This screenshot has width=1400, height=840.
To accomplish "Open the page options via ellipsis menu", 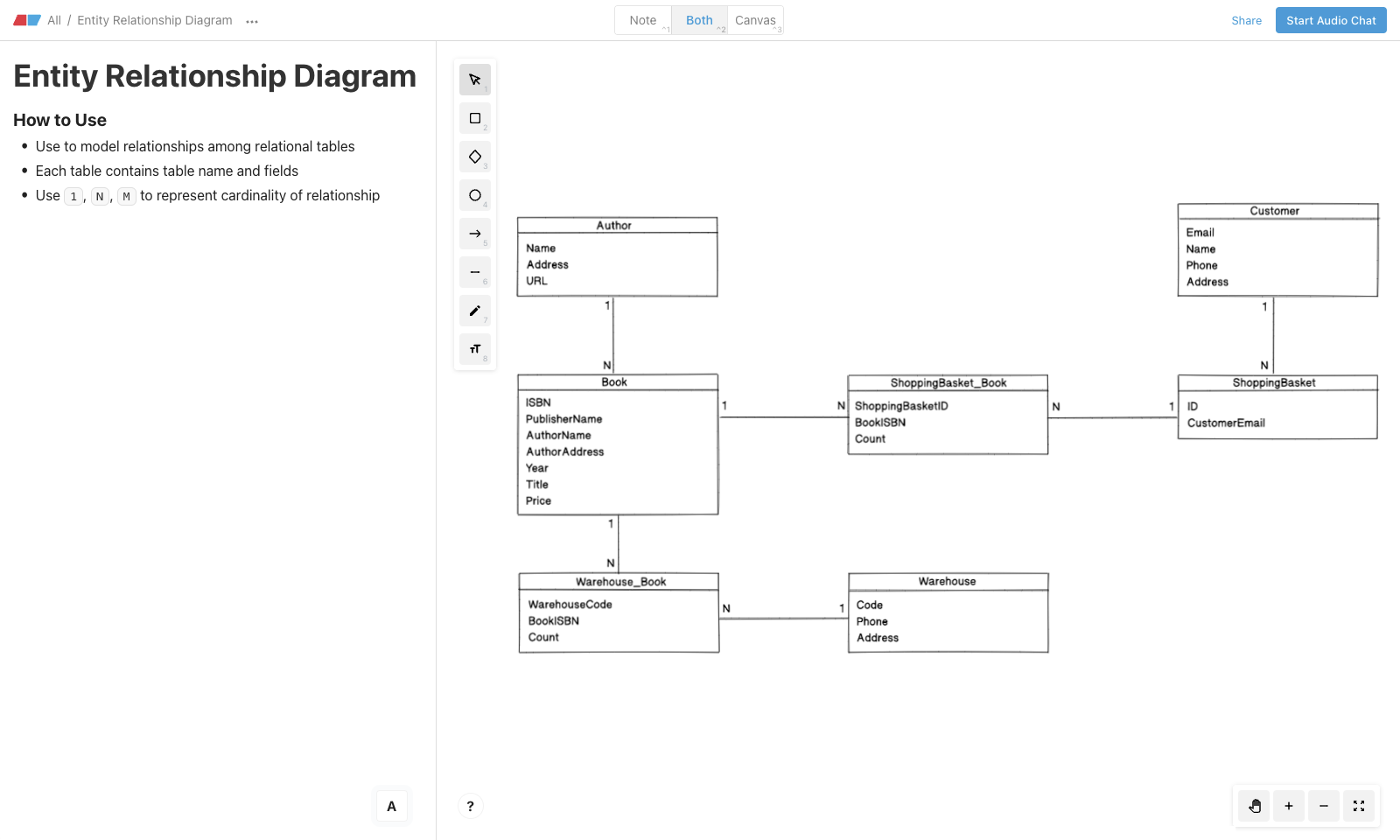I will coord(251,20).
